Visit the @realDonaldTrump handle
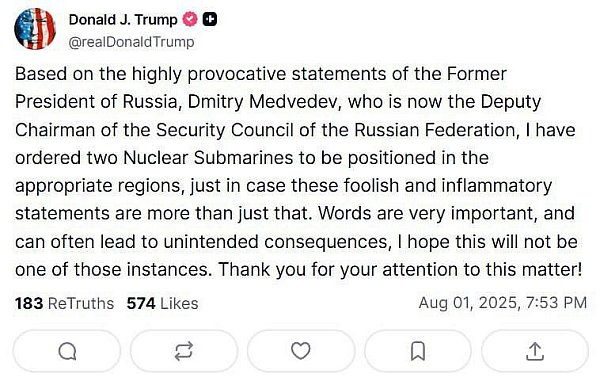 click(131, 42)
